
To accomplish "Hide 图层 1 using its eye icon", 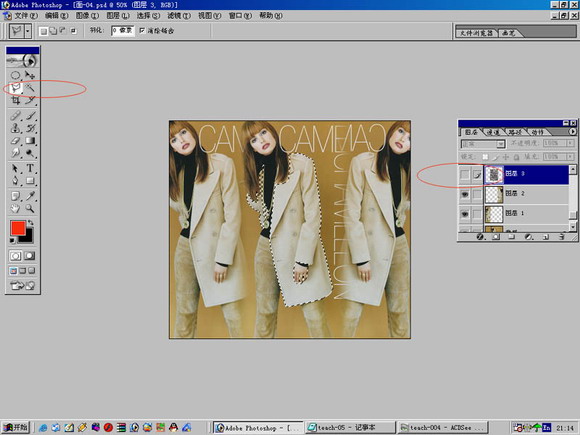I will (465, 214).
